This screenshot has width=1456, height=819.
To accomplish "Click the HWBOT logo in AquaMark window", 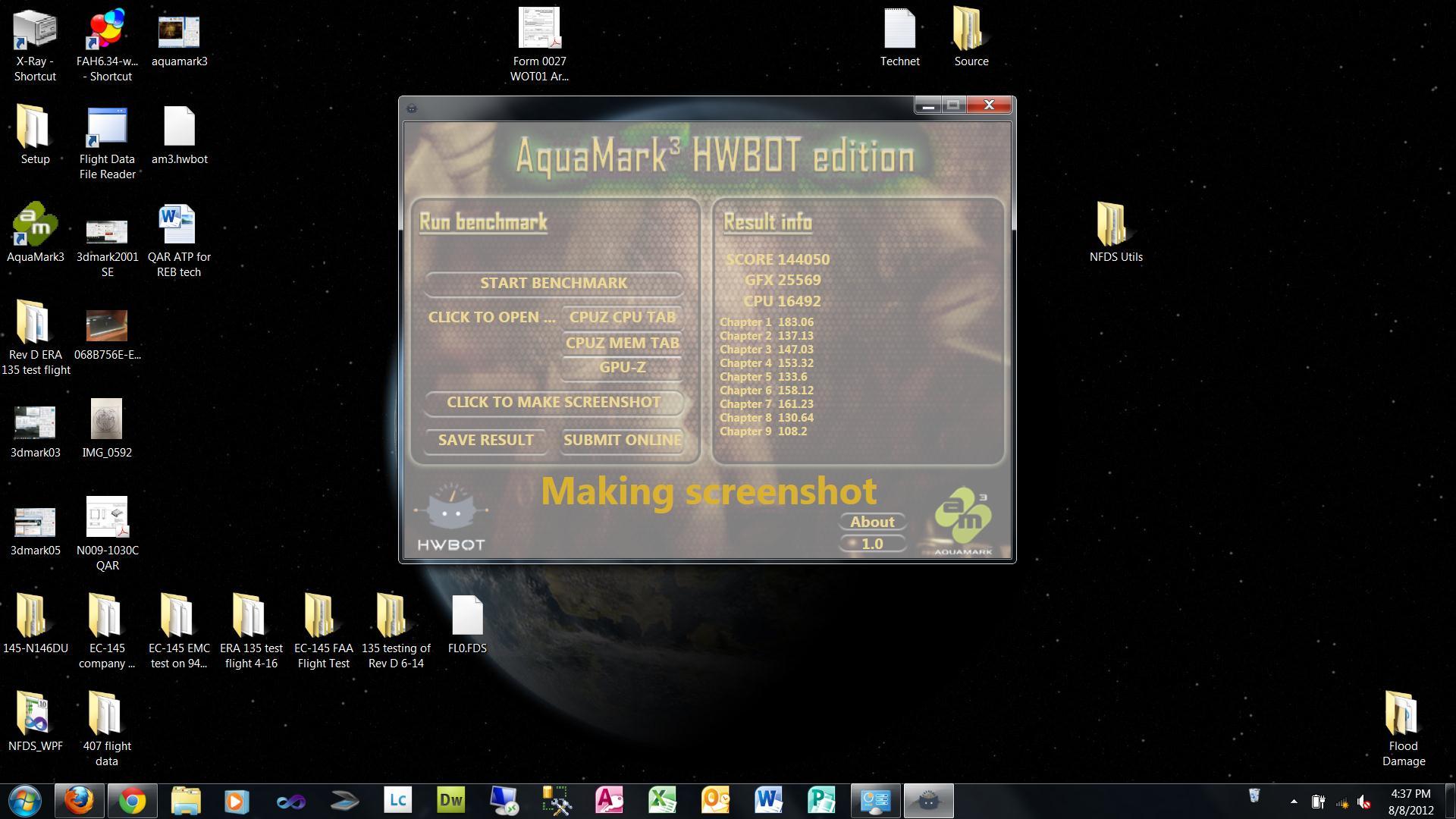I will 451,517.
